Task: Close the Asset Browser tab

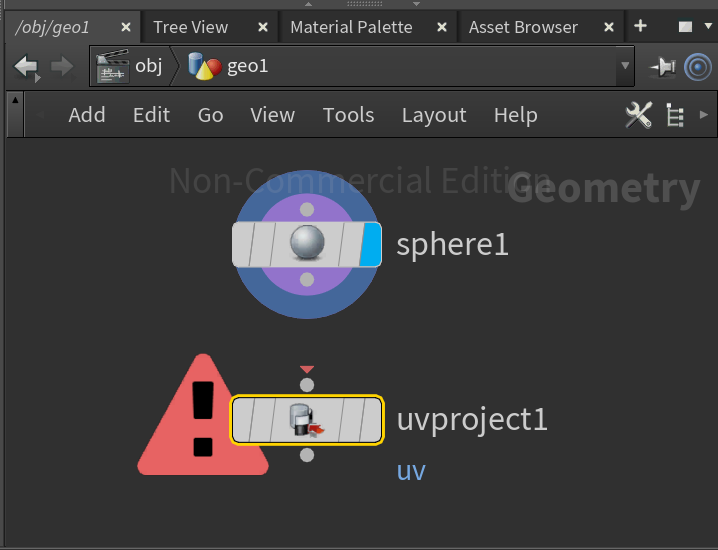Action: click(x=609, y=27)
